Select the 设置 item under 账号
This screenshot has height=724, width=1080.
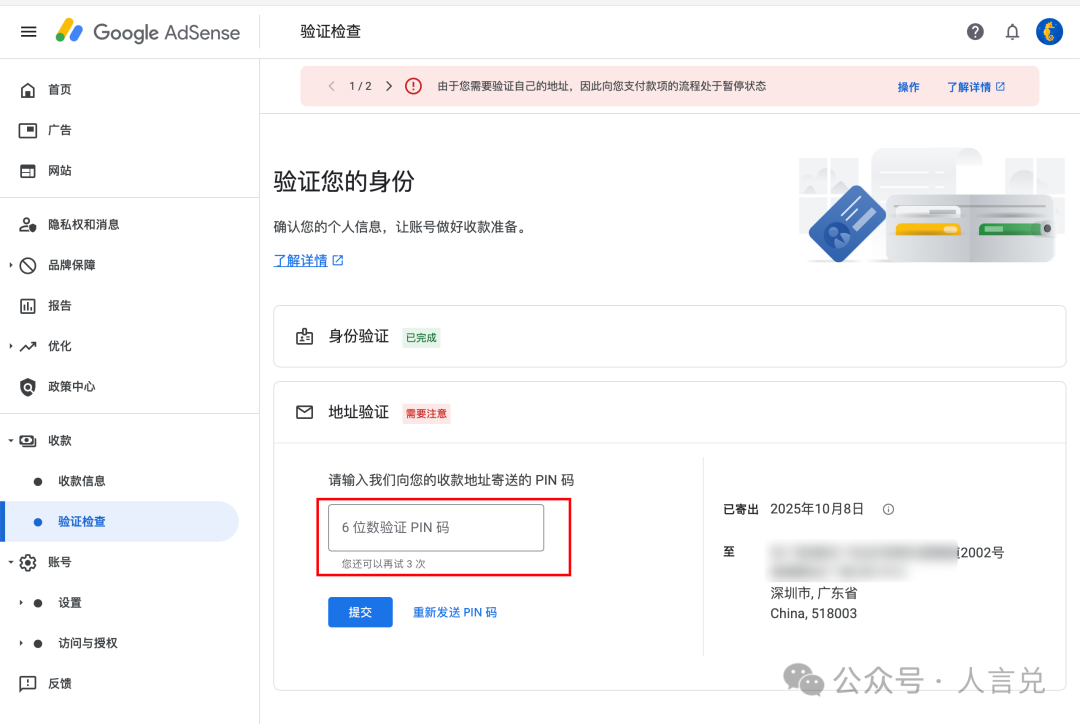(72, 602)
